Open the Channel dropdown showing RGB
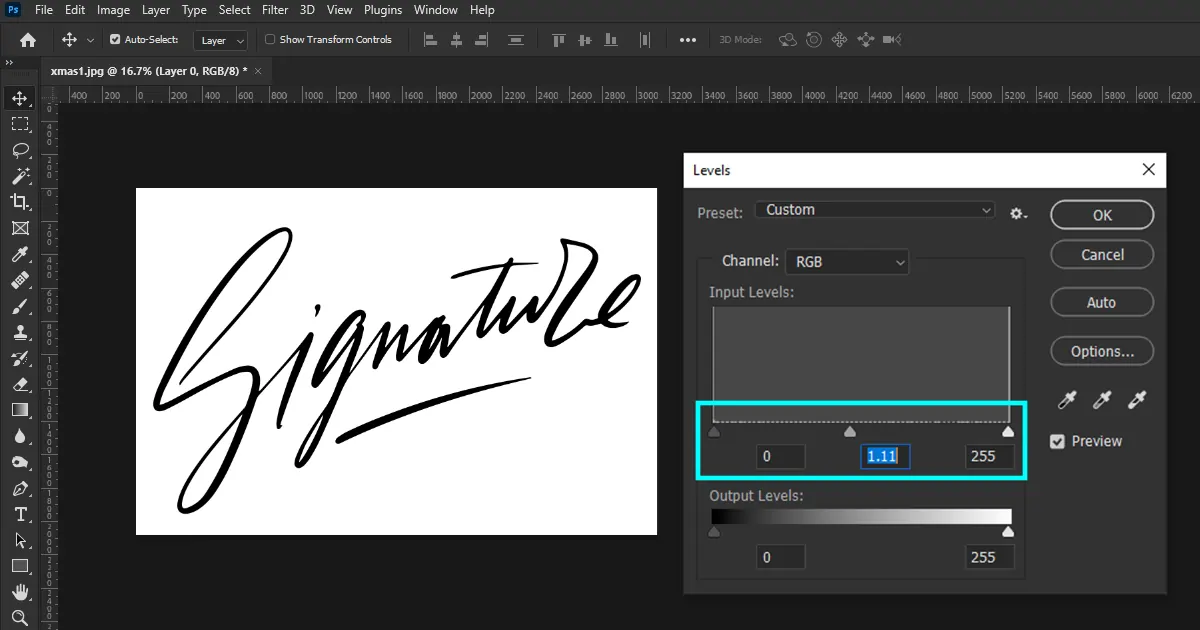 coord(847,261)
